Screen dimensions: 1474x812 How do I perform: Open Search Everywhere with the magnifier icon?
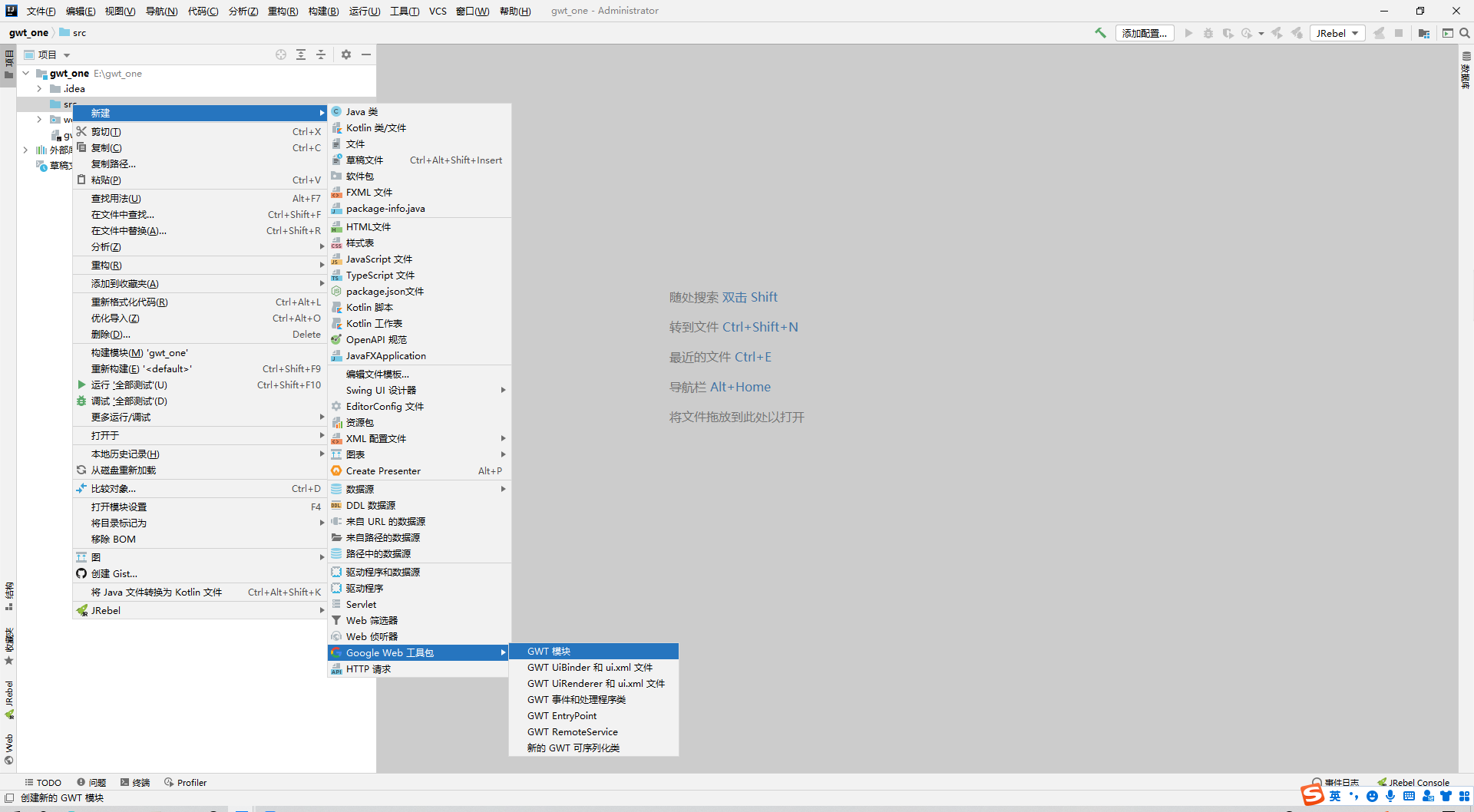point(1465,33)
